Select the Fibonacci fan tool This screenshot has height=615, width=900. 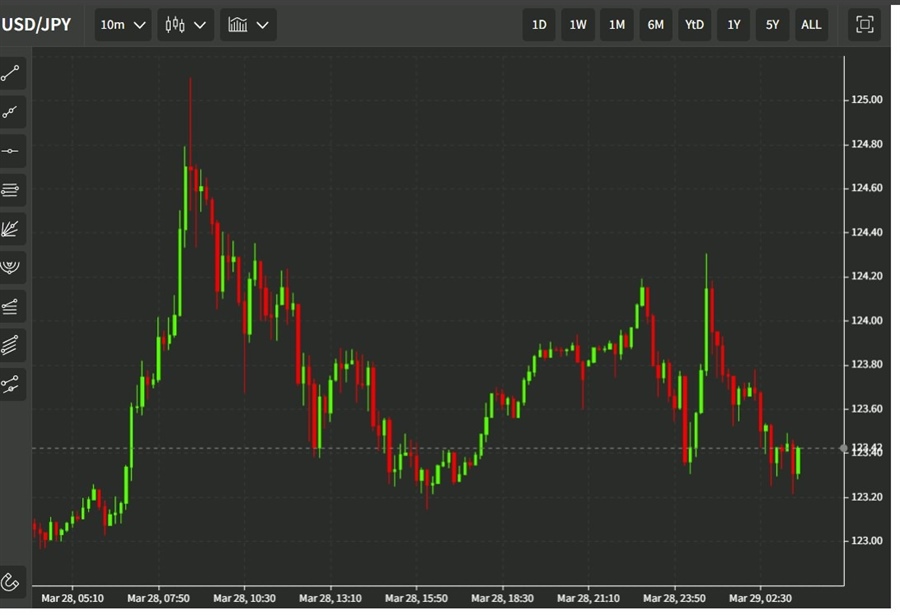pyautogui.click(x=10, y=229)
